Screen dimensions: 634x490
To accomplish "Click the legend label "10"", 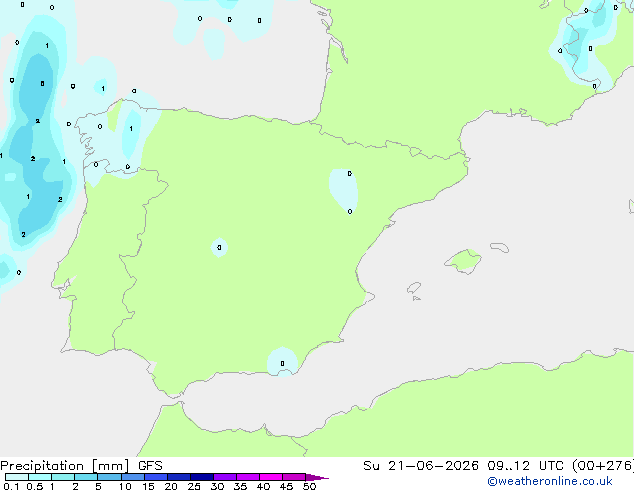I will [x=125, y=486].
